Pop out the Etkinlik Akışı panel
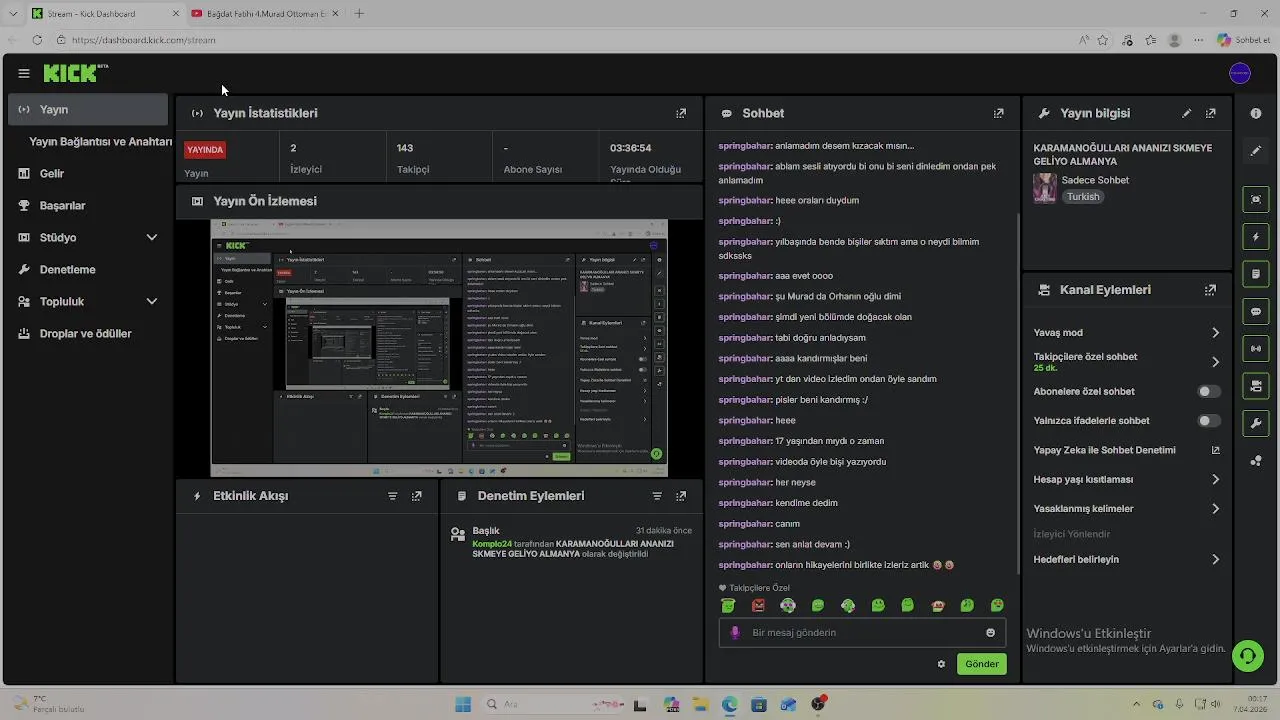Screen dimensions: 1280x720 tap(417, 496)
